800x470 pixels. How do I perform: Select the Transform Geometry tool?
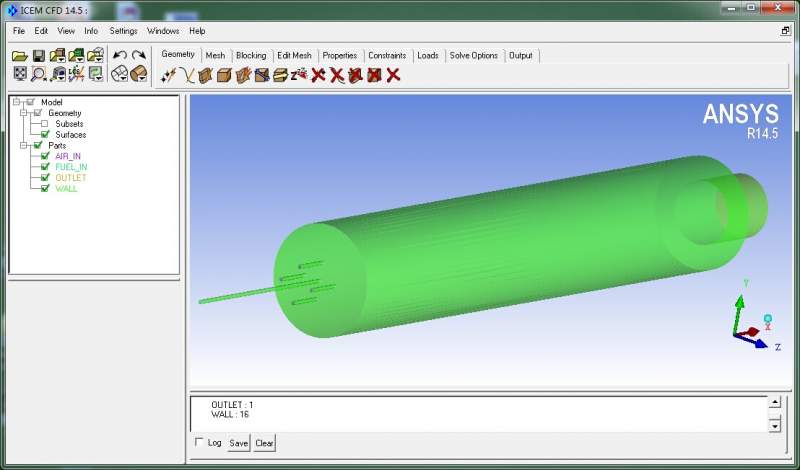click(x=280, y=76)
